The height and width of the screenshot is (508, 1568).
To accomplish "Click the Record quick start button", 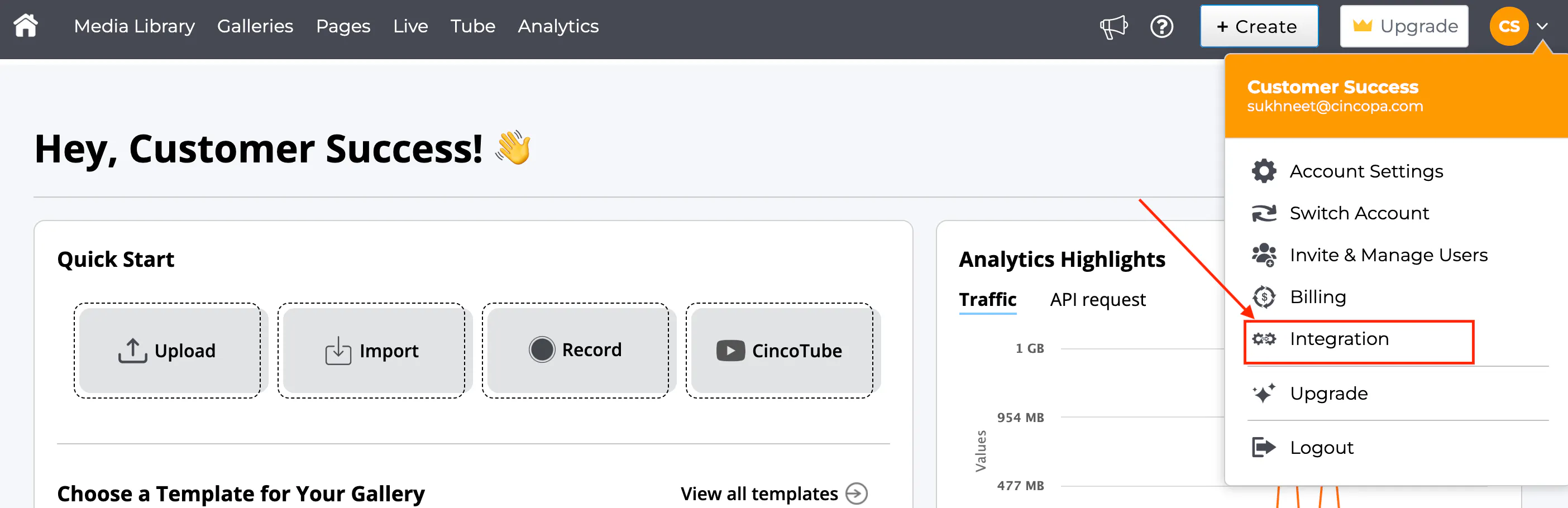I will click(576, 351).
